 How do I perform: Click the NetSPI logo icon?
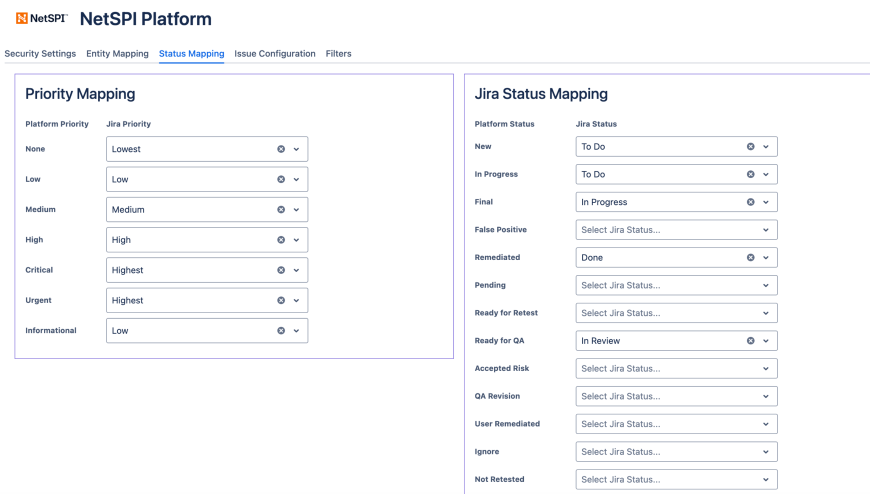pos(21,20)
